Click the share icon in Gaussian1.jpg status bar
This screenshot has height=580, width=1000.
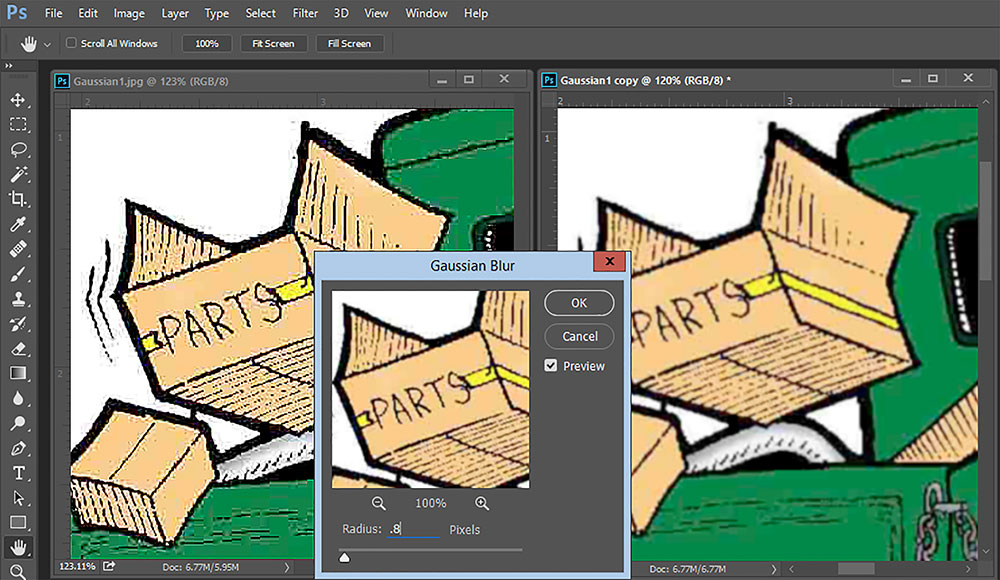109,566
